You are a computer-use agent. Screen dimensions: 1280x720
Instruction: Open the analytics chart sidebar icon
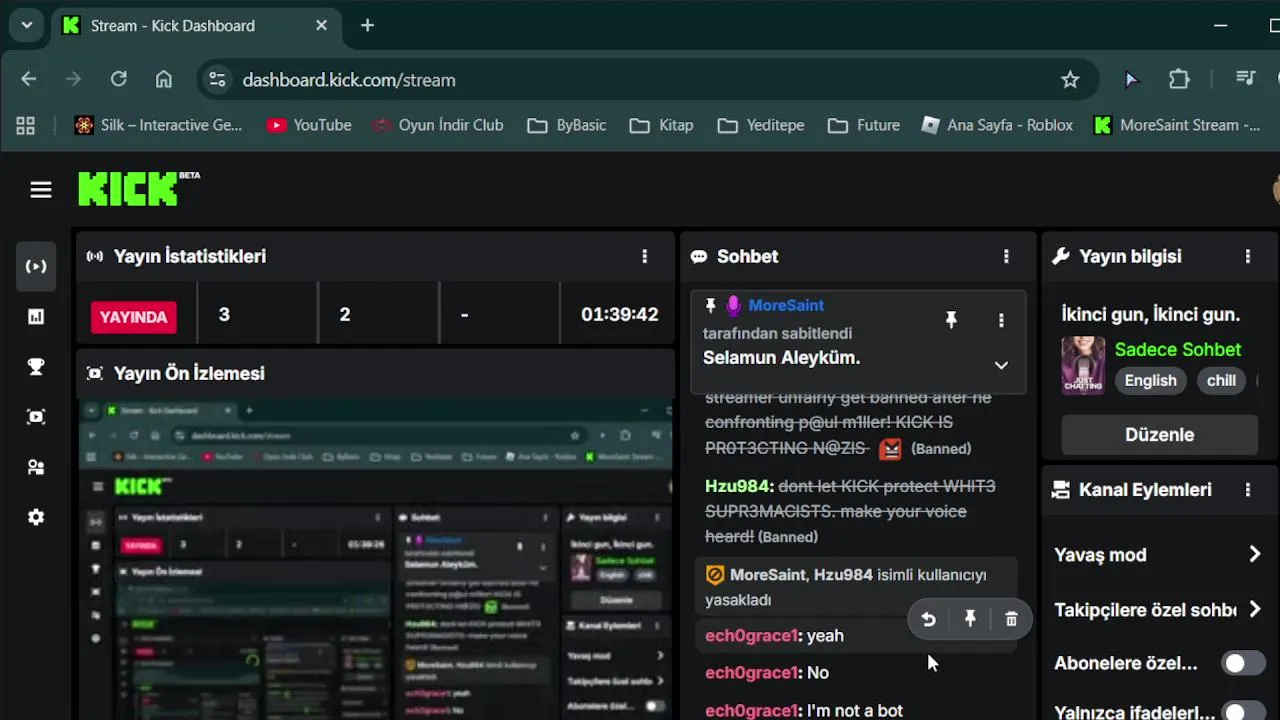pyautogui.click(x=36, y=317)
